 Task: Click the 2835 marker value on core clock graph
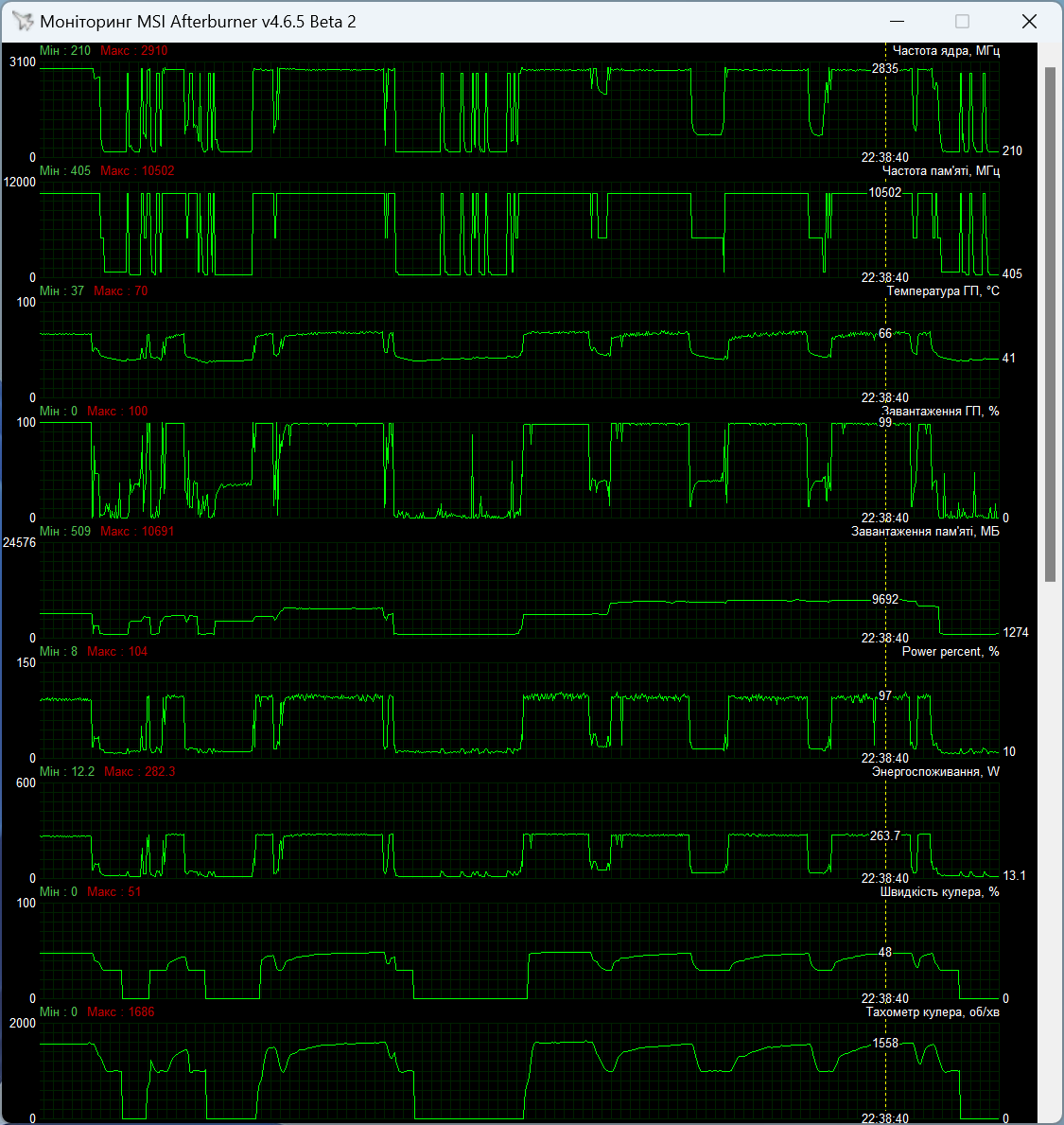[x=884, y=69]
